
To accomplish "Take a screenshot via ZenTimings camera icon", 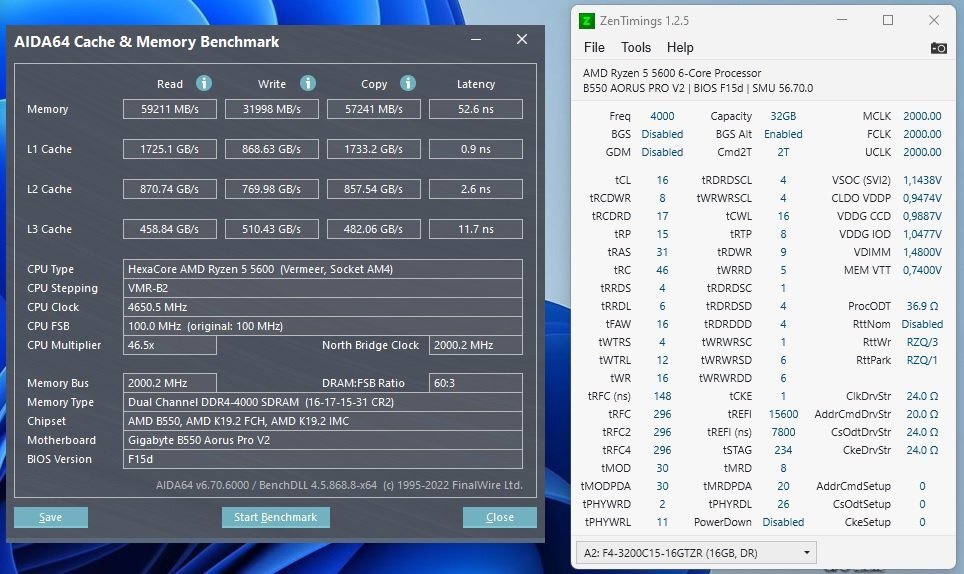I will [938, 48].
